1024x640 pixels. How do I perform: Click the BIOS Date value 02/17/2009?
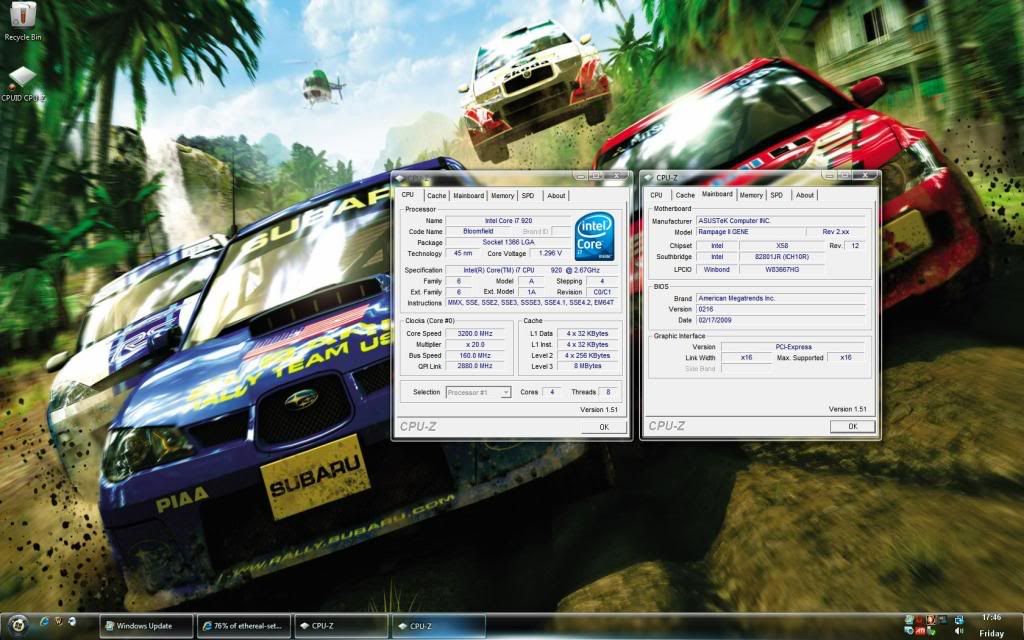(781, 321)
